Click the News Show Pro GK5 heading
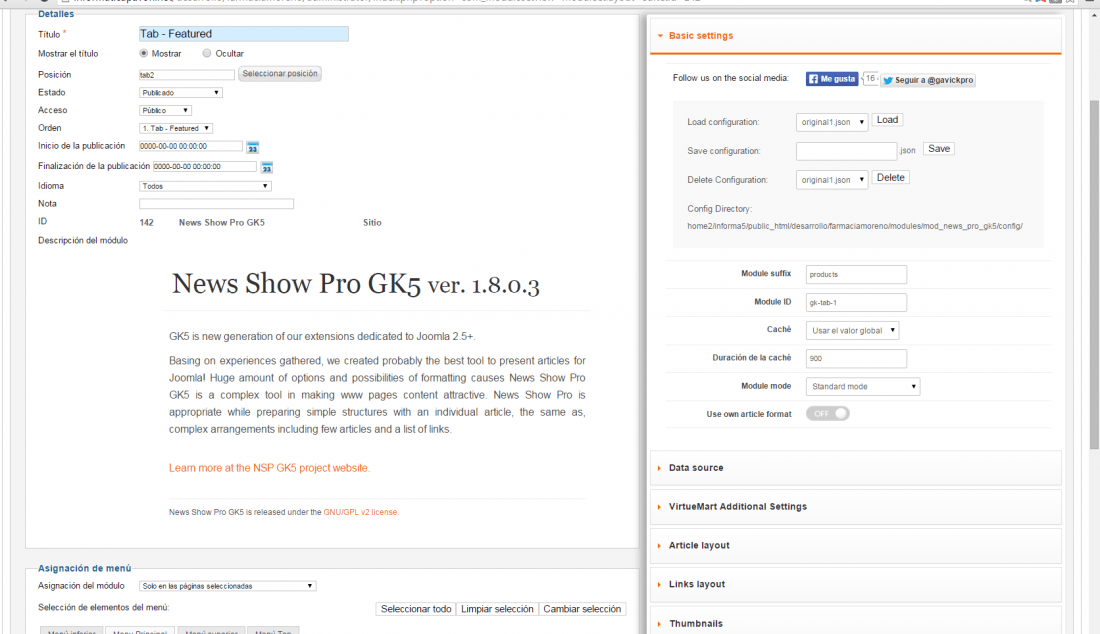The width and height of the screenshot is (1100, 634). 356,284
